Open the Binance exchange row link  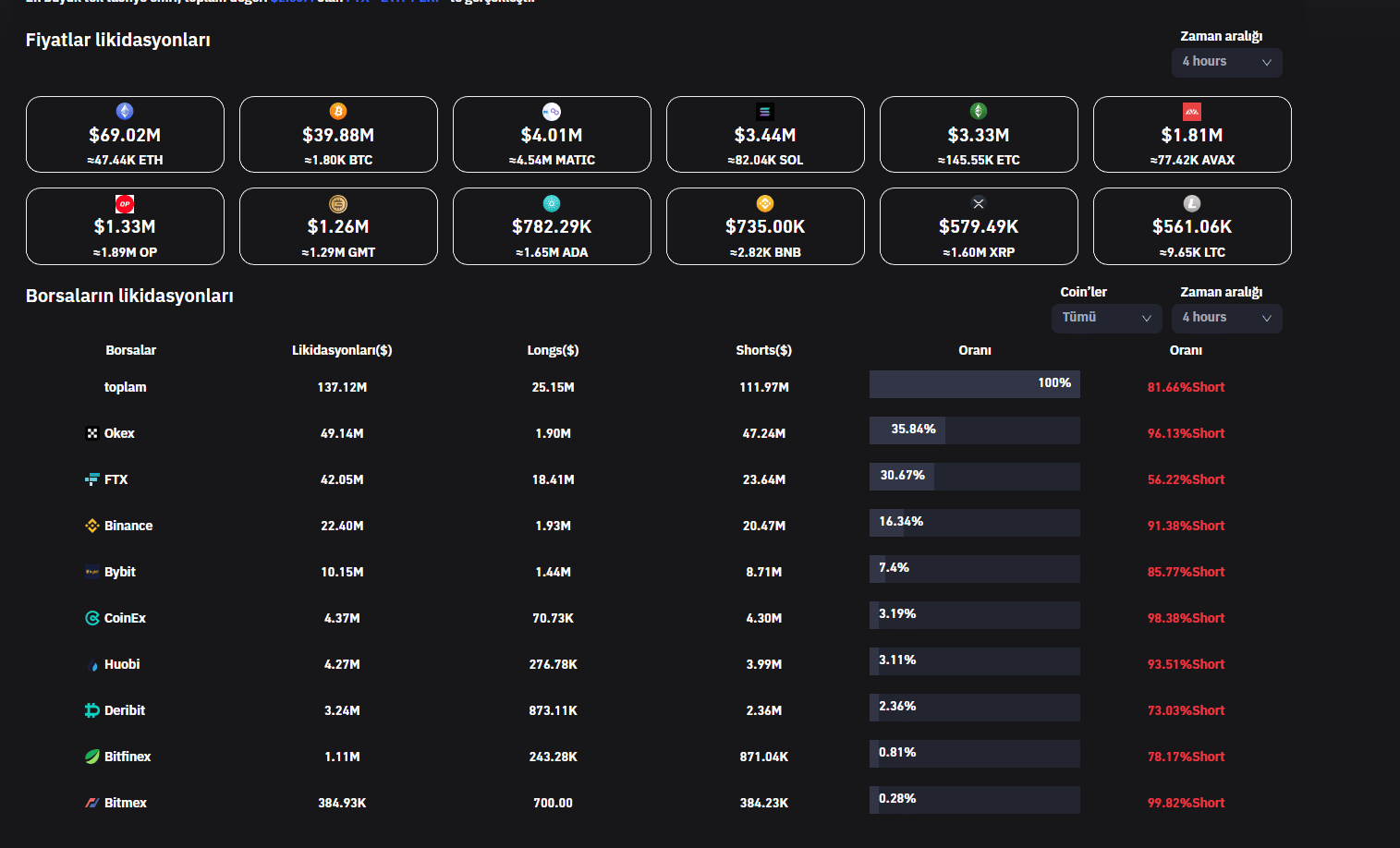coord(128,526)
